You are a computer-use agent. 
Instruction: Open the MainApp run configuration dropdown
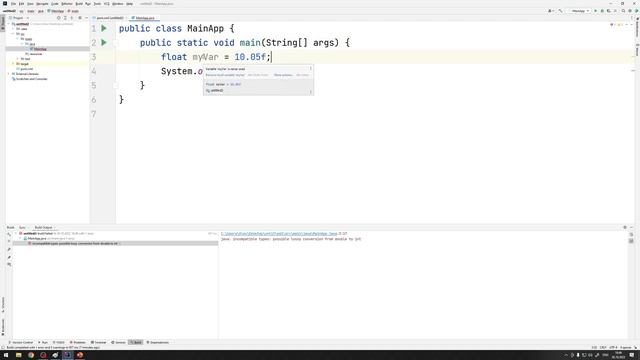580,11
